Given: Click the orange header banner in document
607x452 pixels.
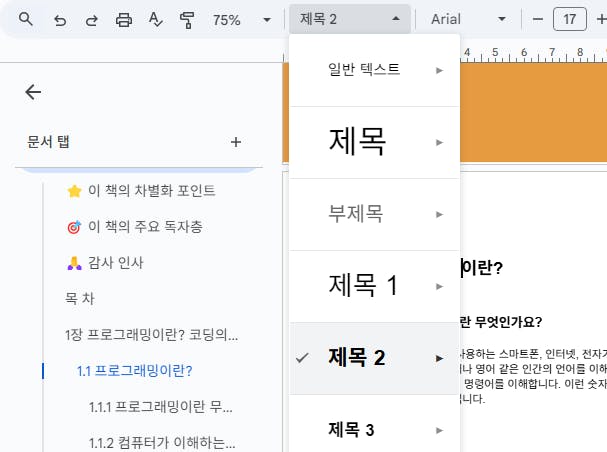Looking at the screenshot, I should [x=533, y=112].
